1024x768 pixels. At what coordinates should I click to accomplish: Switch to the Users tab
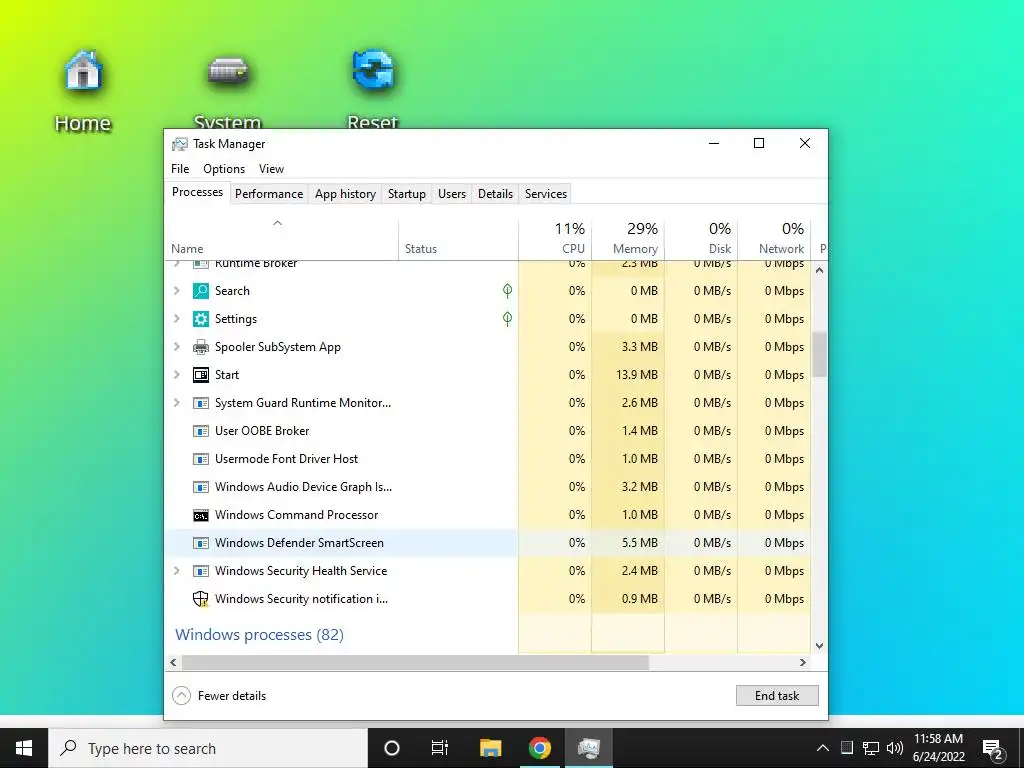452,194
